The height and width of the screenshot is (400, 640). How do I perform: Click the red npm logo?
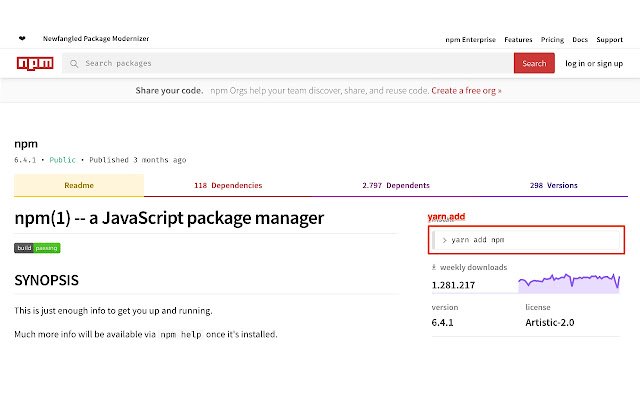coord(35,63)
